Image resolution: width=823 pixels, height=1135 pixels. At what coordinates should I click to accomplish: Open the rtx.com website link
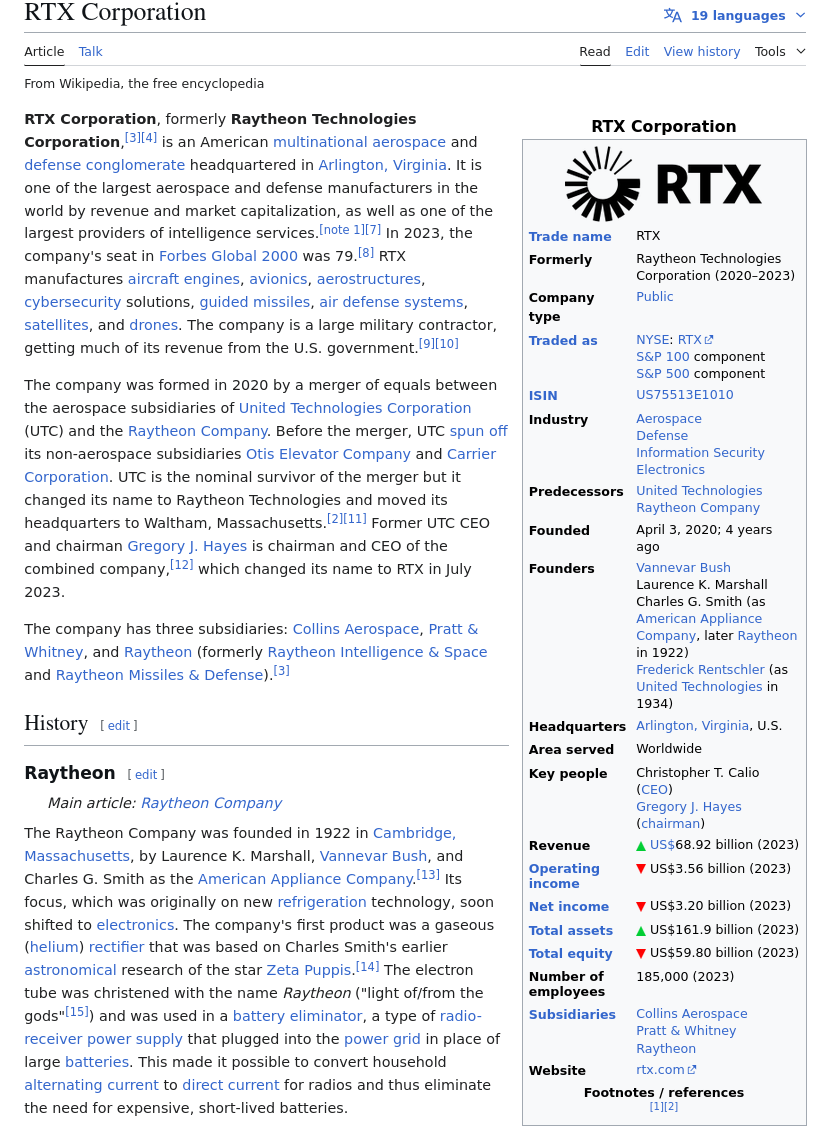point(660,1070)
